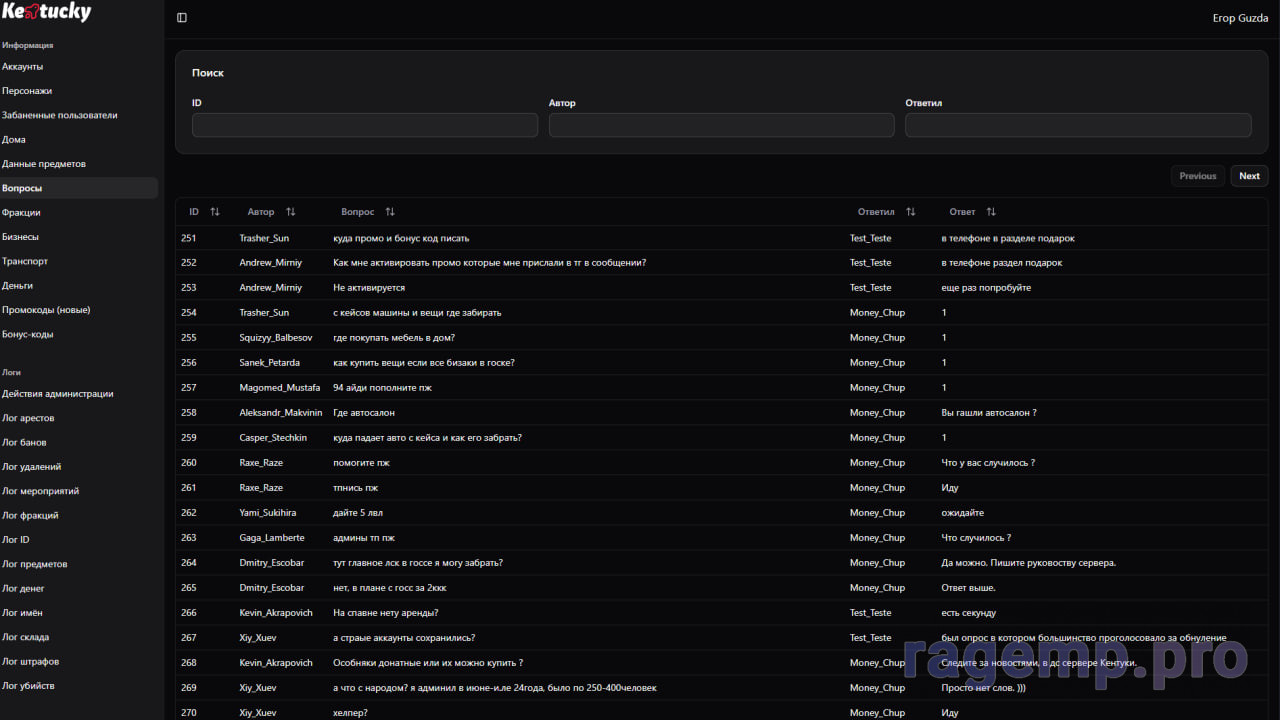The width and height of the screenshot is (1280, 720).
Task: Open Лог ID
Action: pyautogui.click(x=16, y=540)
